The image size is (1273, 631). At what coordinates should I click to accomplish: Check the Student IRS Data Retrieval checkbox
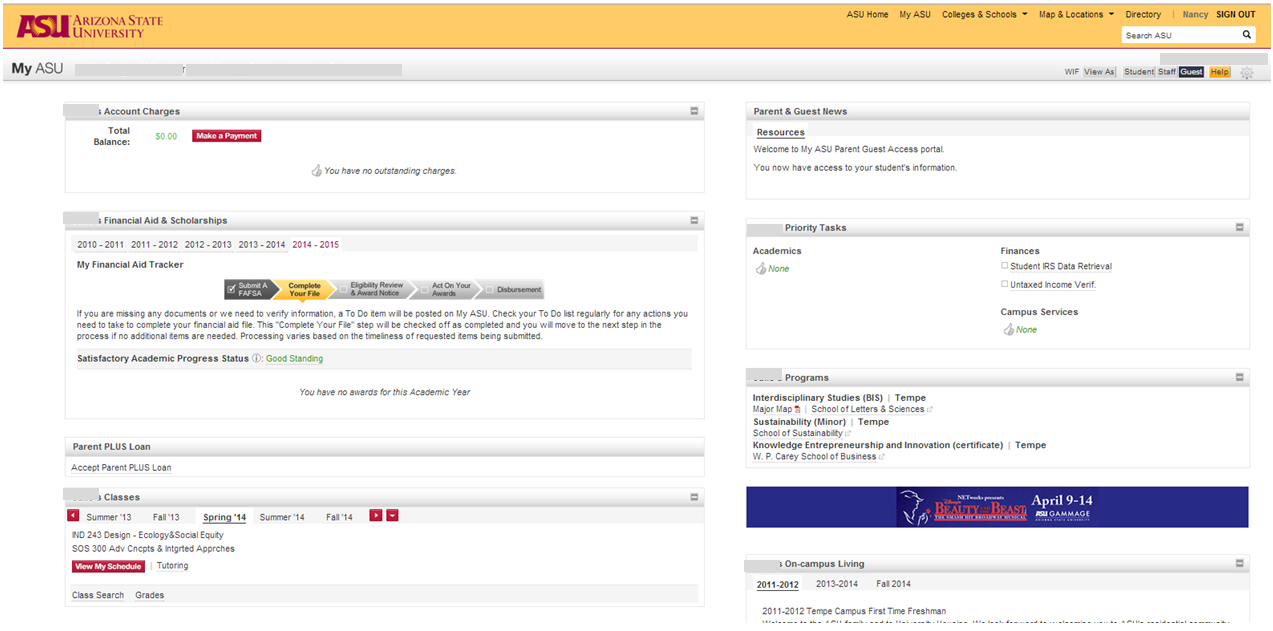click(1004, 266)
